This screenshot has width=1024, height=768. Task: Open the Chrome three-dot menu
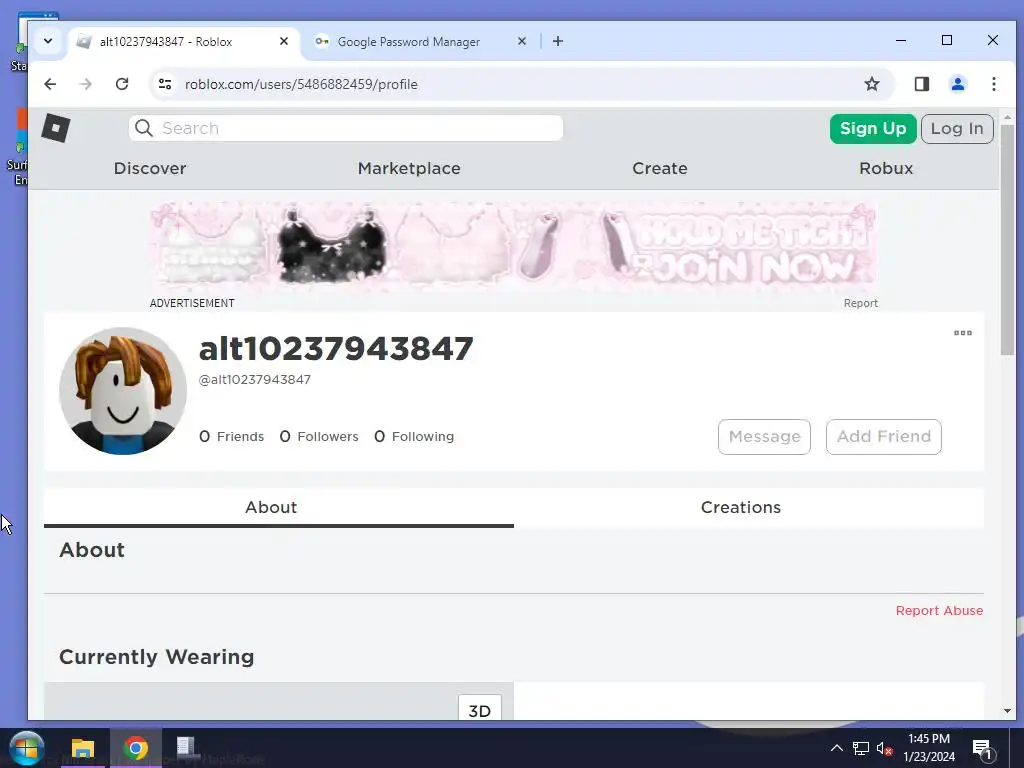coord(993,84)
